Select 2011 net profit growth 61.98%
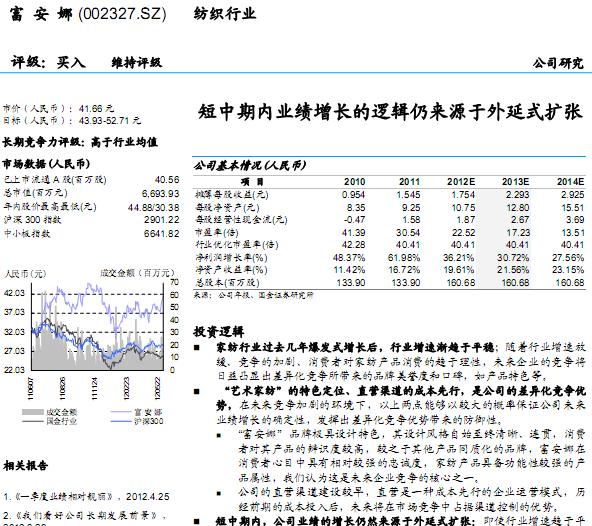 pos(404,258)
